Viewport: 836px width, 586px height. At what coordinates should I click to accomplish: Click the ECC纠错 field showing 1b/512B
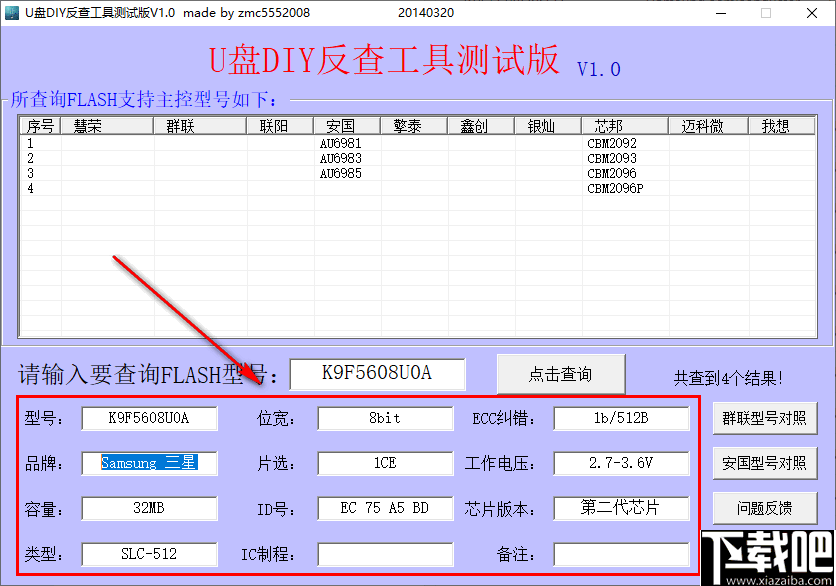pos(621,418)
